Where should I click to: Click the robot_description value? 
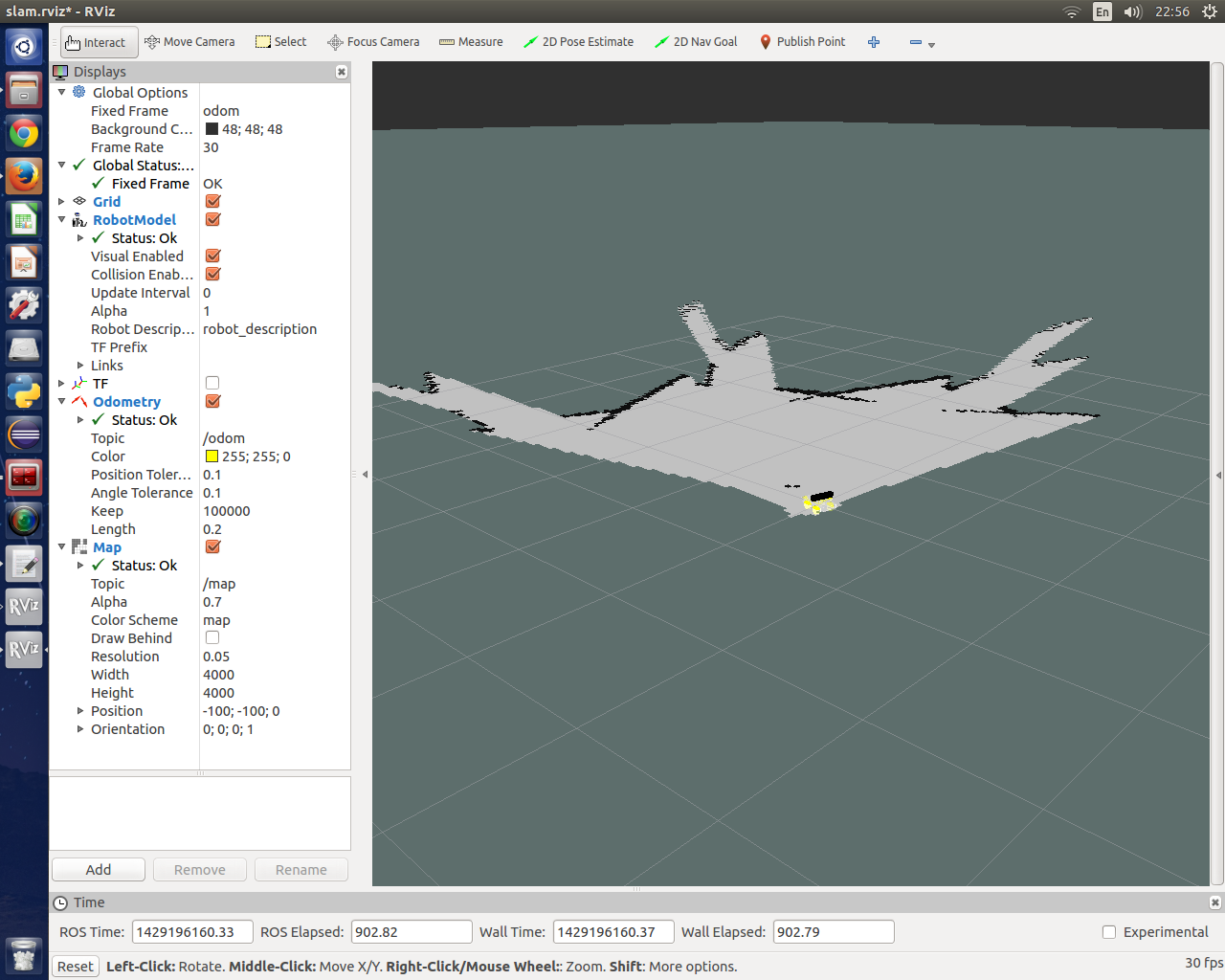click(260, 329)
